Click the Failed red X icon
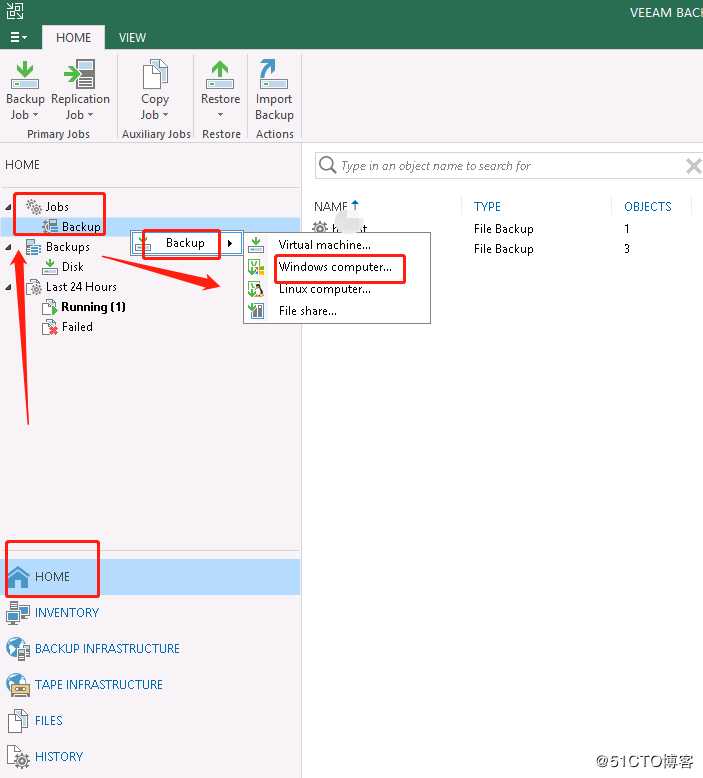Screen dimensions: 703x778 click(50, 327)
